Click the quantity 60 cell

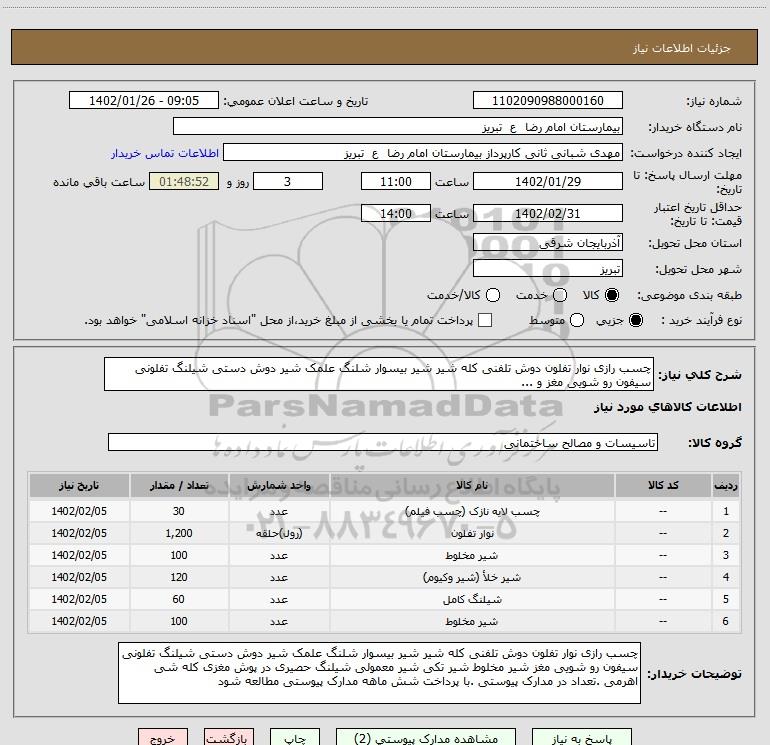coord(179,599)
